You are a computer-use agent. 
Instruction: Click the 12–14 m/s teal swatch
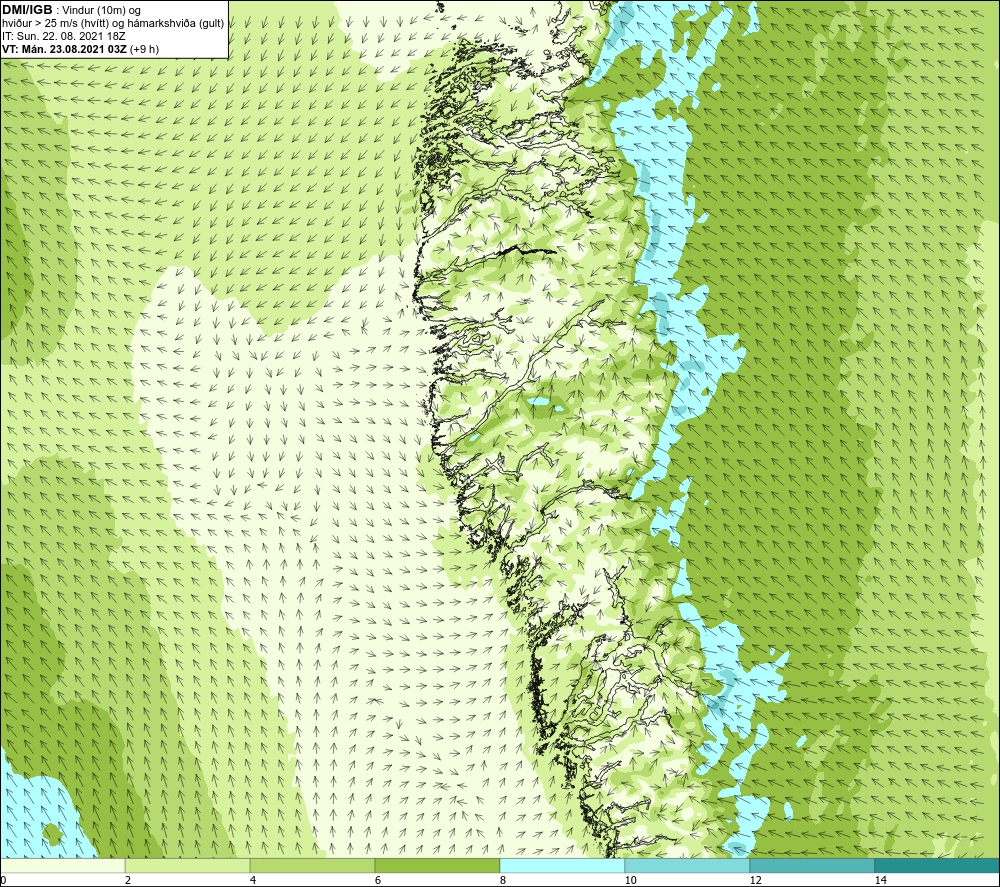[812, 865]
